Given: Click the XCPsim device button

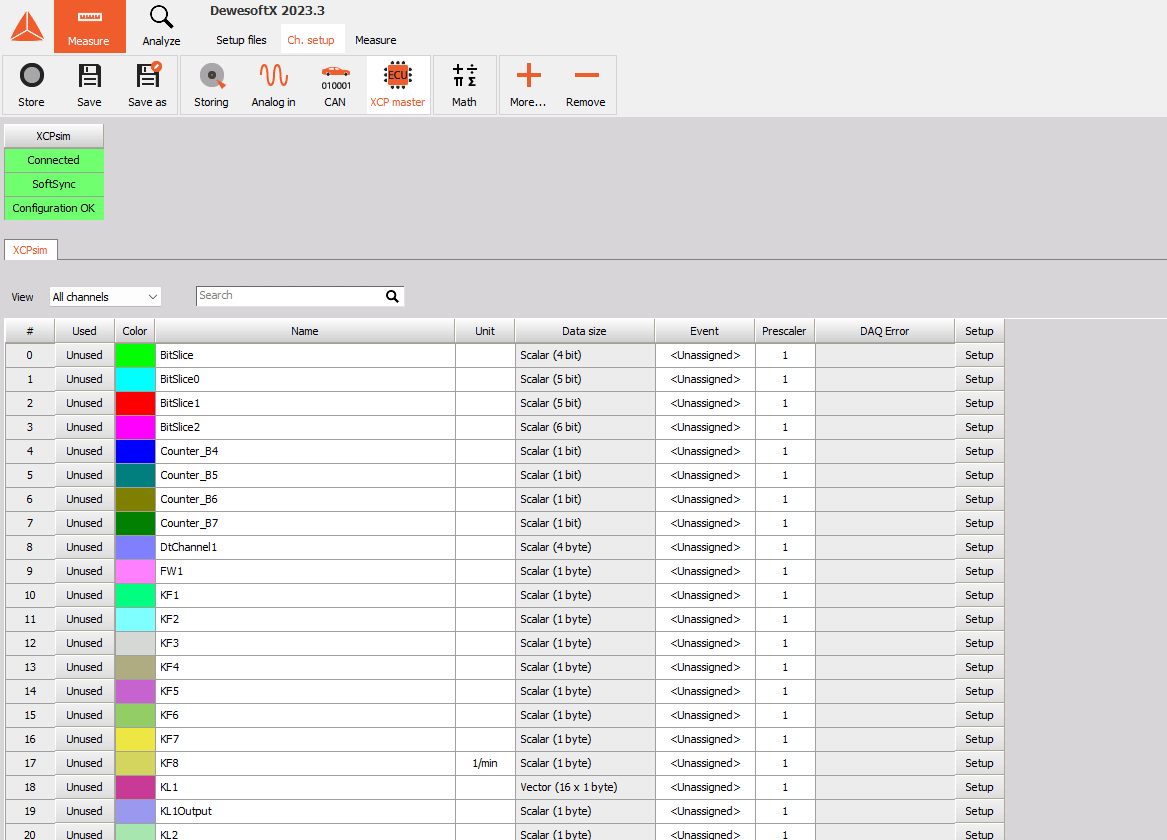Looking at the screenshot, I should [54, 136].
